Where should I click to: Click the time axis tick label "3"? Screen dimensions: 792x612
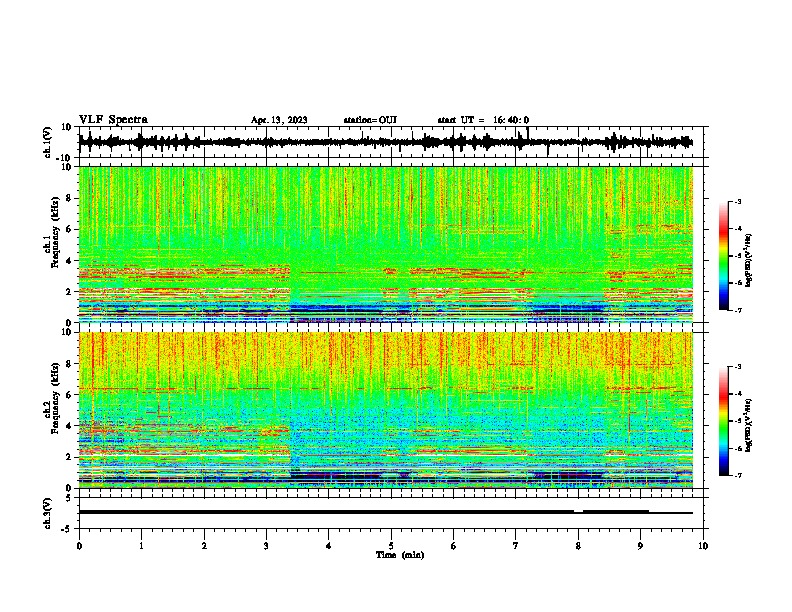266,546
